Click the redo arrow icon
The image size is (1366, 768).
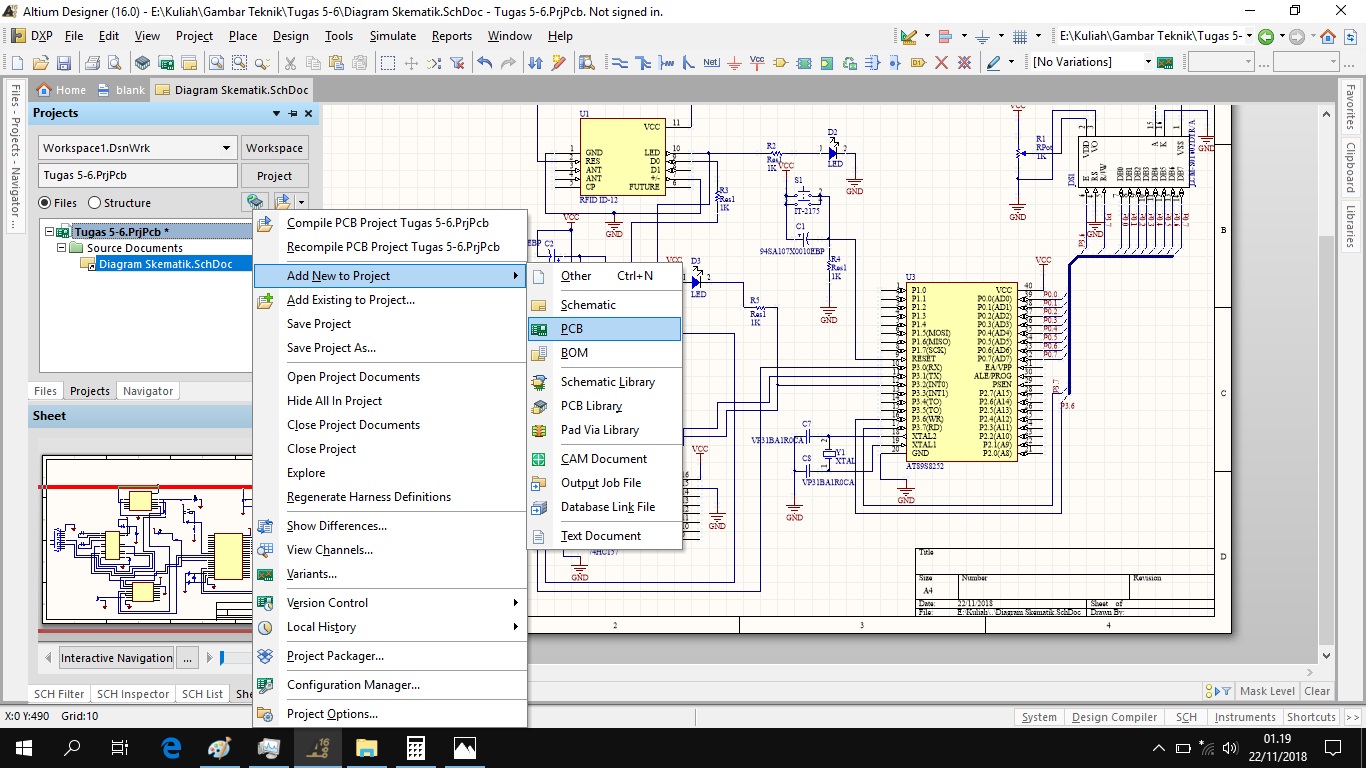point(508,62)
